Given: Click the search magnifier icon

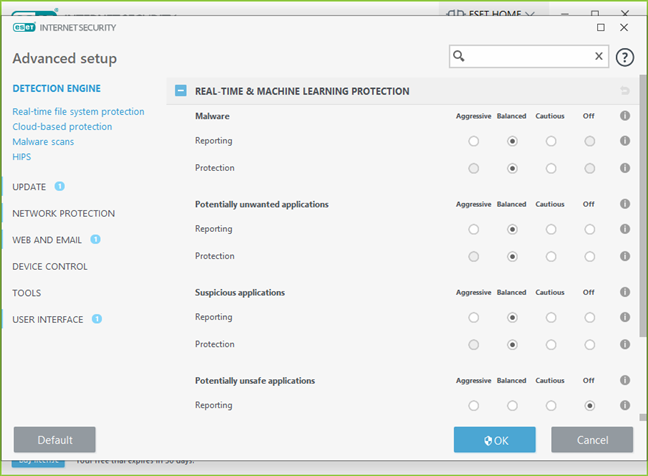Looking at the screenshot, I should tap(458, 56).
